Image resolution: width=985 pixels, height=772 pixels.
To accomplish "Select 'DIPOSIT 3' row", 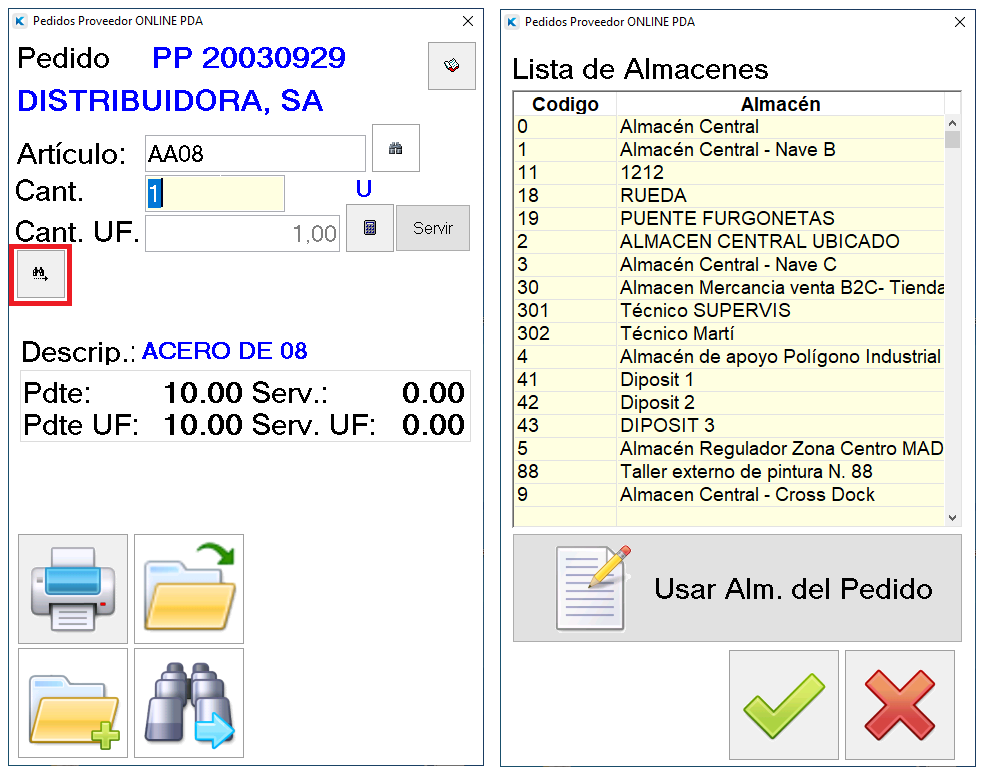I will 729,425.
